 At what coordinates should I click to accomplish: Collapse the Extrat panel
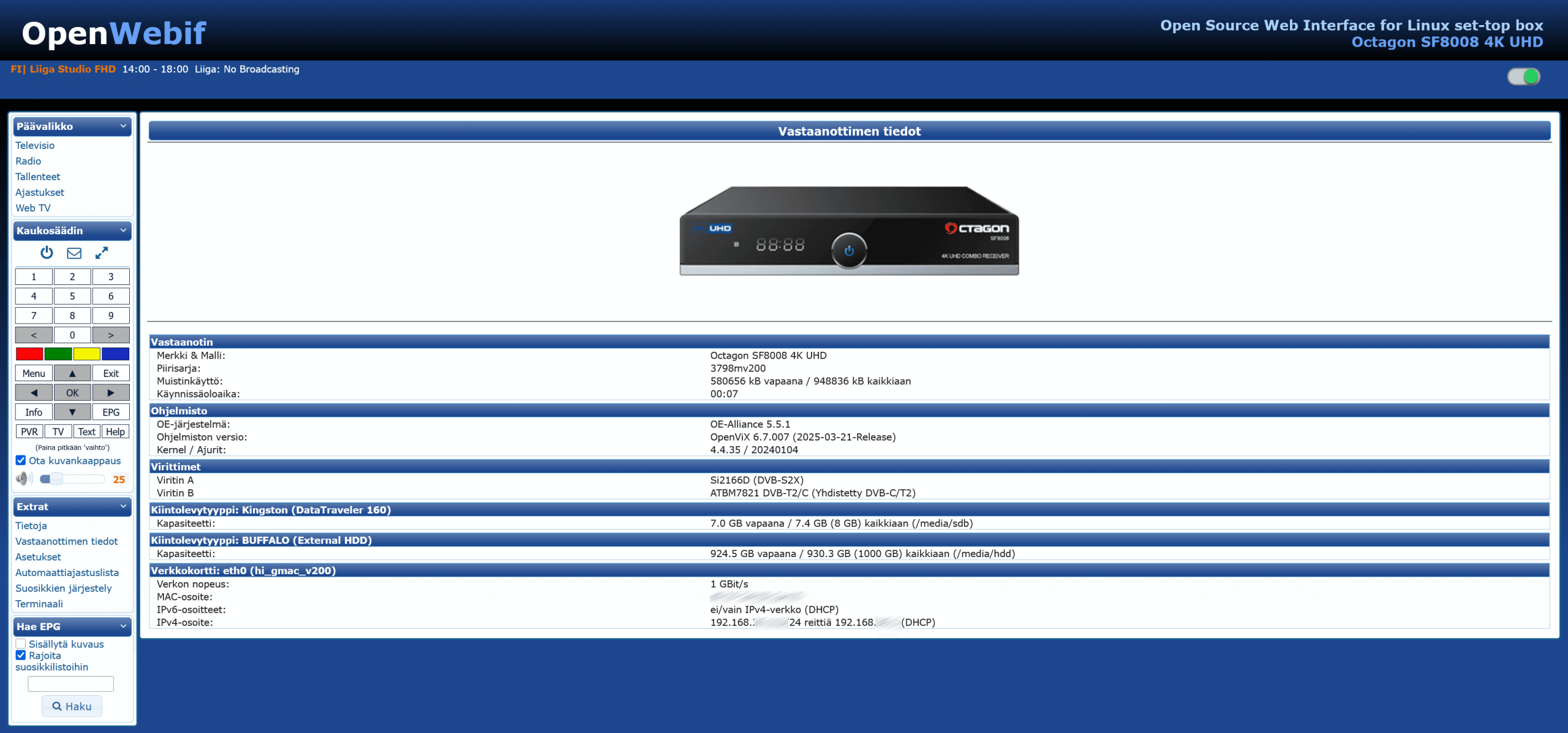[x=123, y=507]
